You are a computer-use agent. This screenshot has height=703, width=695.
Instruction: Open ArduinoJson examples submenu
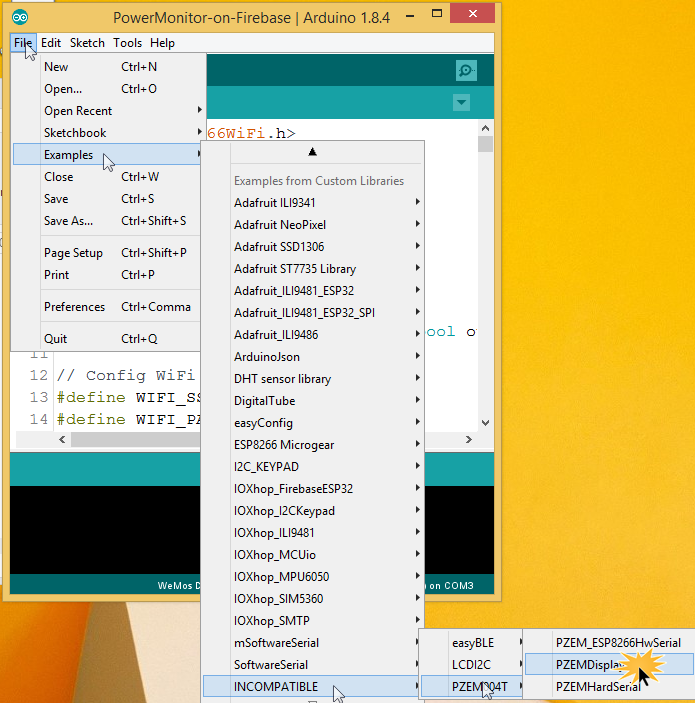pos(313,357)
